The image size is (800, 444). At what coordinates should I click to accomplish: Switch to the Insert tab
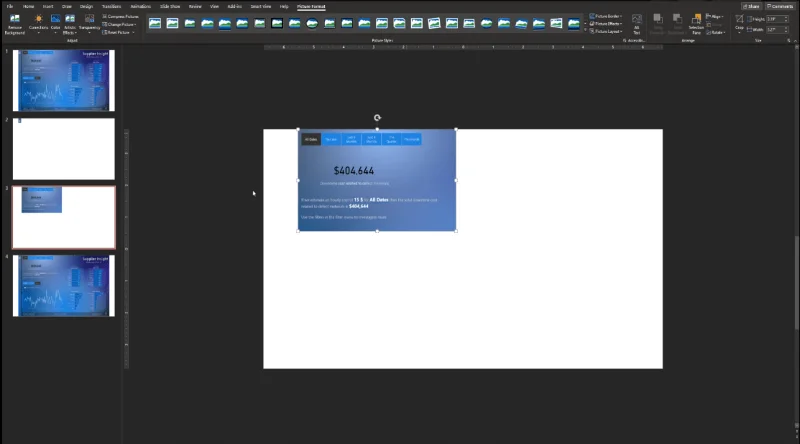[x=48, y=7]
